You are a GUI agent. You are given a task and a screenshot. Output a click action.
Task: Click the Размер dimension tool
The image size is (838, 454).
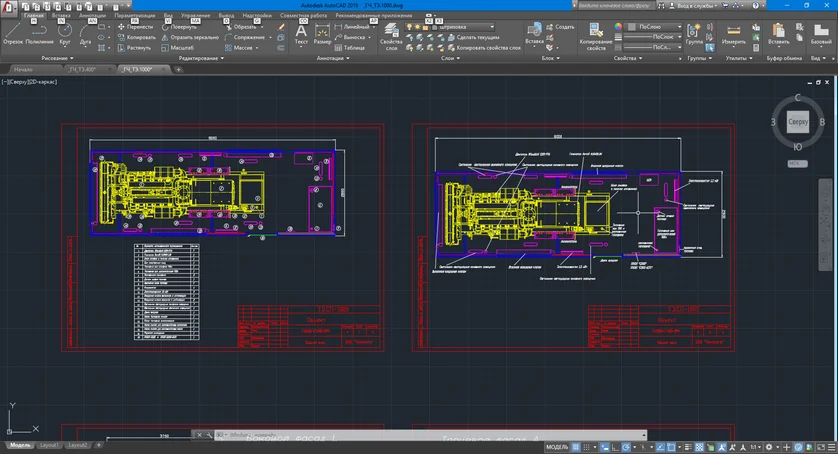322,33
